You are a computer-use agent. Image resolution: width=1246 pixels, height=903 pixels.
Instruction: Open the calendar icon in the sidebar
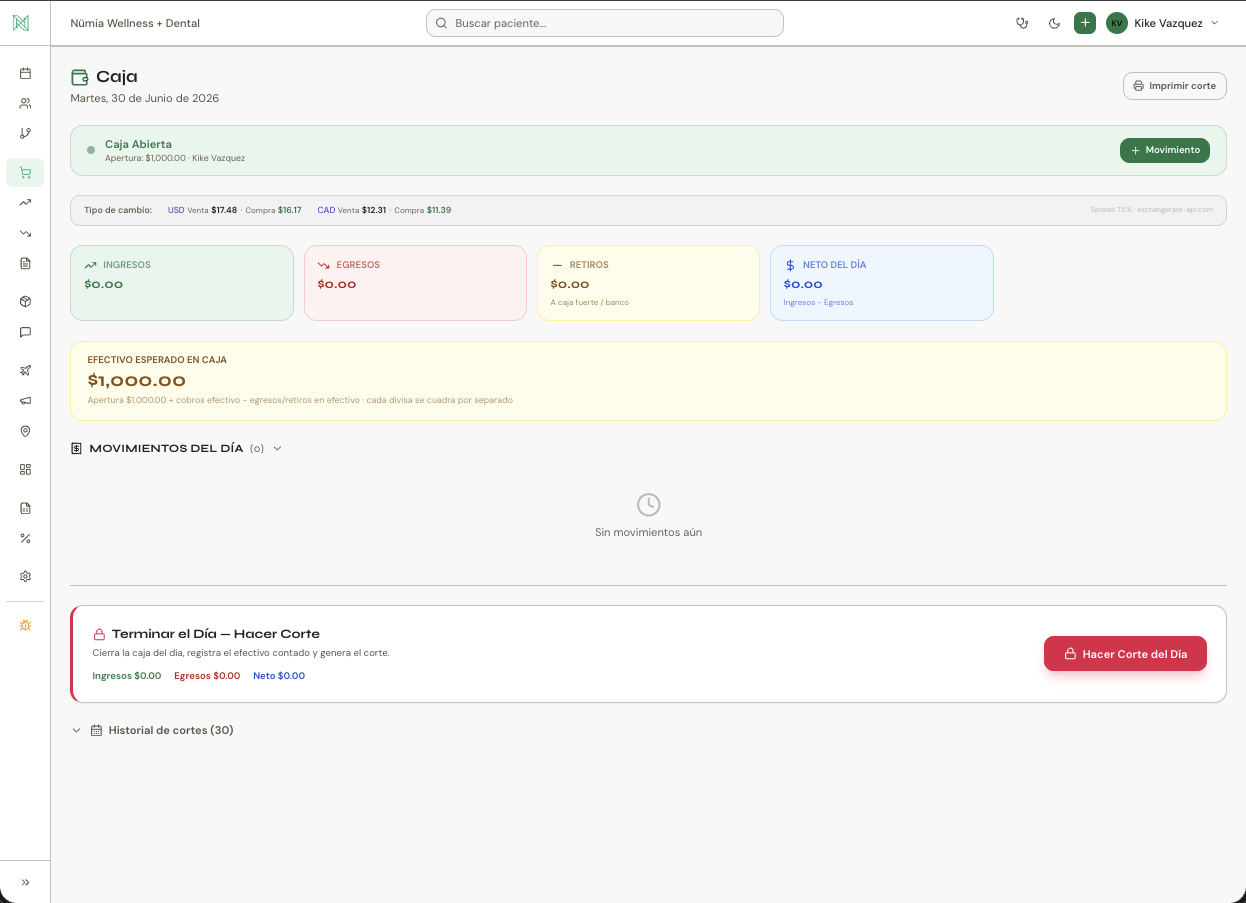[x=25, y=73]
